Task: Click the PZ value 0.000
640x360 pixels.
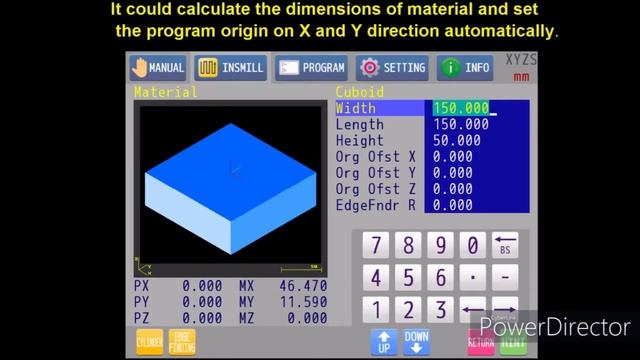Action: pos(202,318)
